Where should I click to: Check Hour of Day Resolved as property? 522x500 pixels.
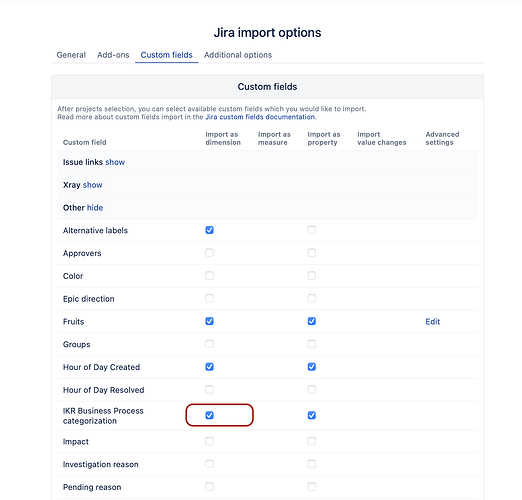(312, 389)
